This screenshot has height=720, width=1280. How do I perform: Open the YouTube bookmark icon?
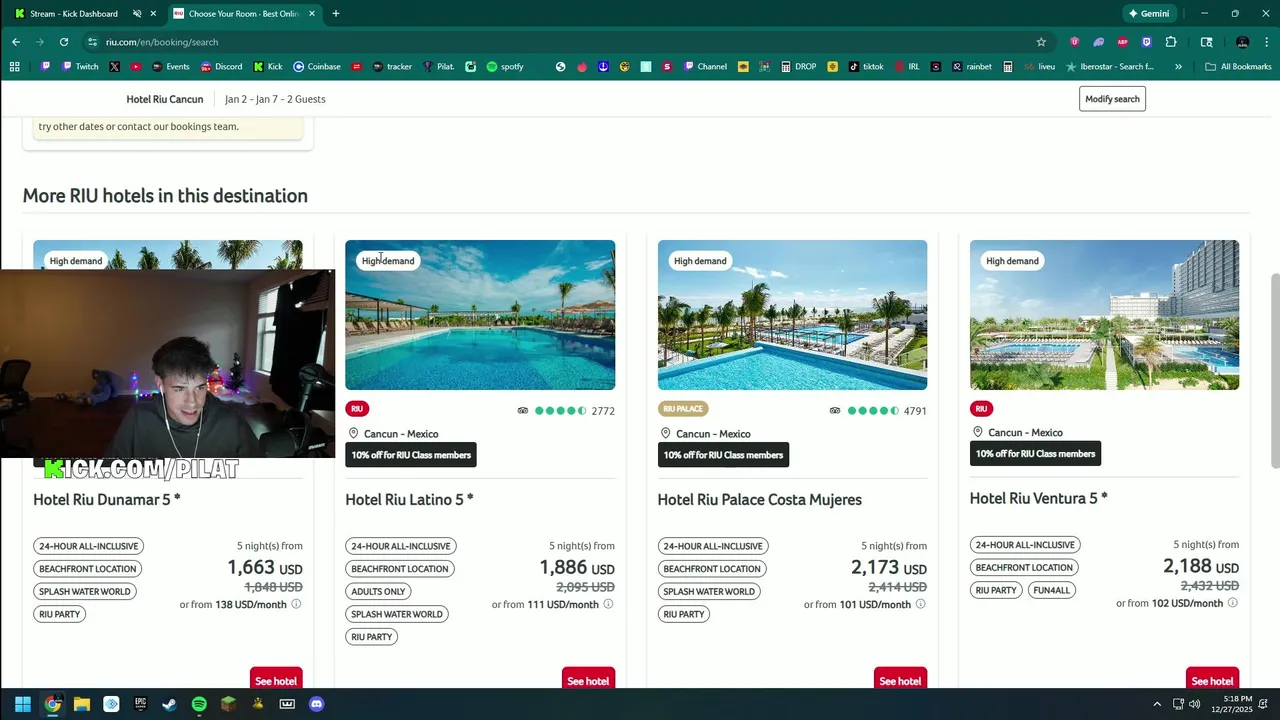(x=136, y=67)
